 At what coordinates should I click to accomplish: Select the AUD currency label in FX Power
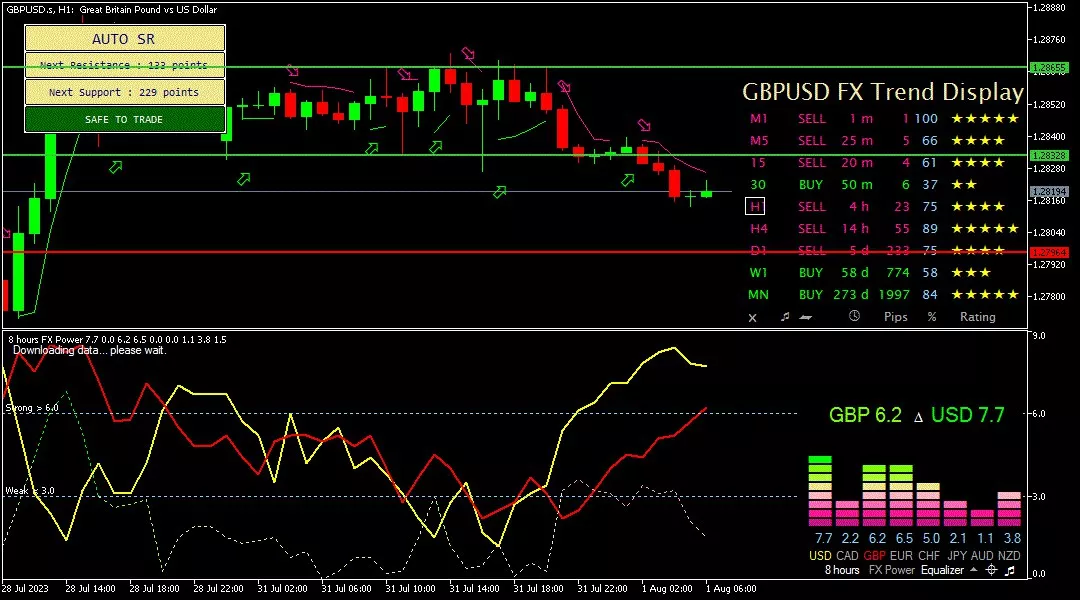point(982,555)
